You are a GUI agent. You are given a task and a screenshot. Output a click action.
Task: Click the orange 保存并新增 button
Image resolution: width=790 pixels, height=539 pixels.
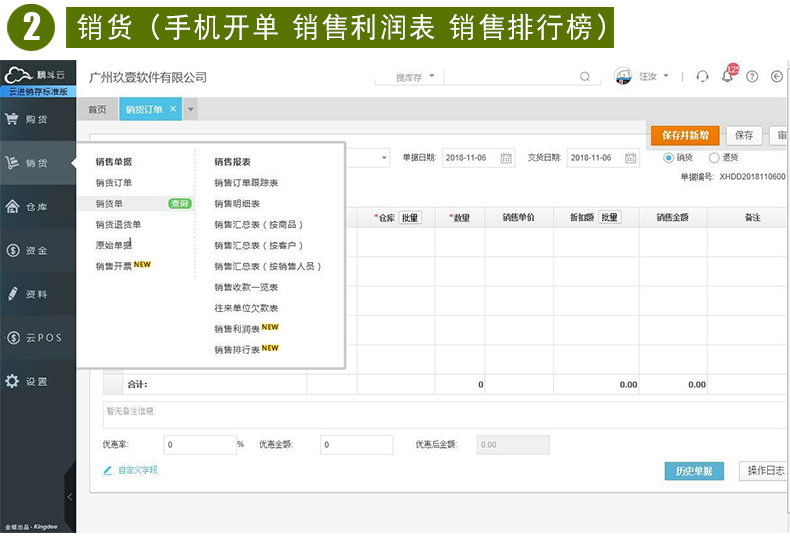(x=685, y=136)
